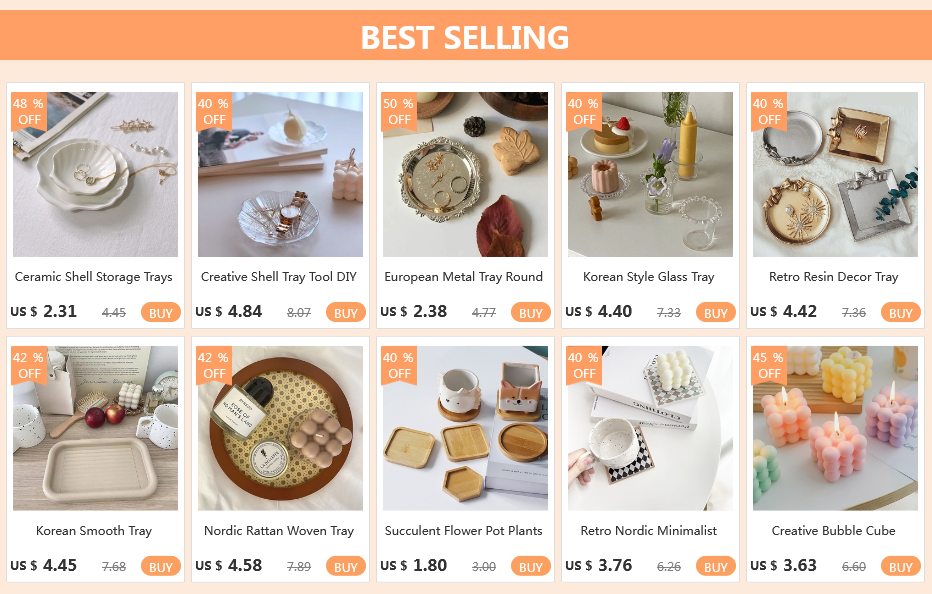
Task: Hit BUY on Korean Style Glass Tray
Action: point(715,313)
